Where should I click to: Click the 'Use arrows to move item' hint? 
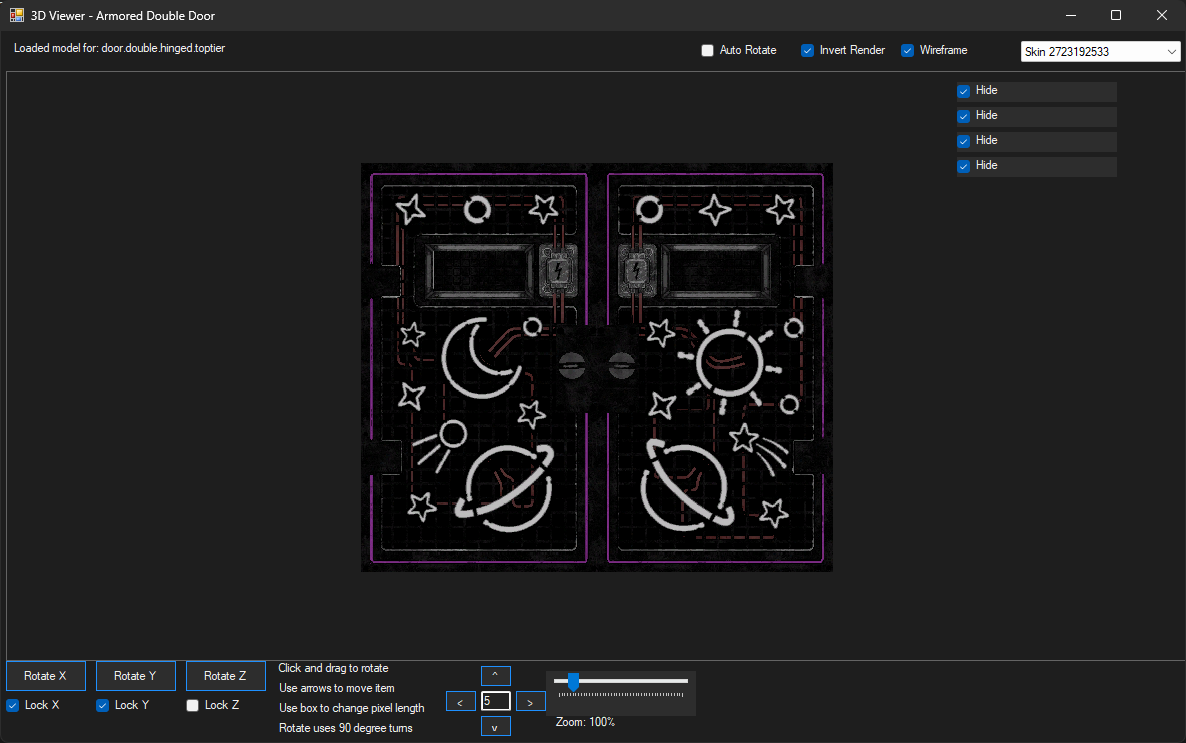coord(337,688)
